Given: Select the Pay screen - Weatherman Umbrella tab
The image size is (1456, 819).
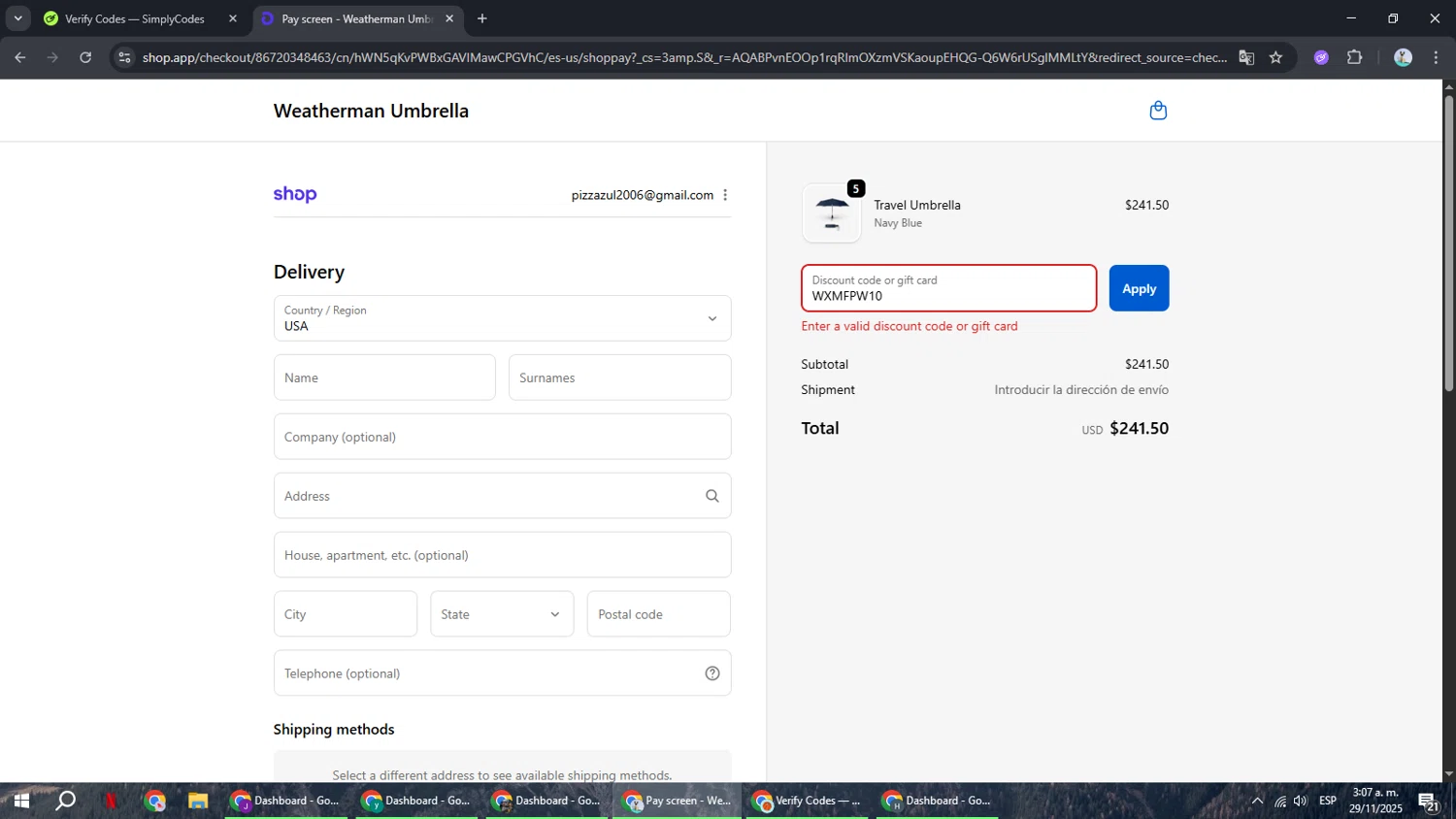Looking at the screenshot, I should click(357, 18).
